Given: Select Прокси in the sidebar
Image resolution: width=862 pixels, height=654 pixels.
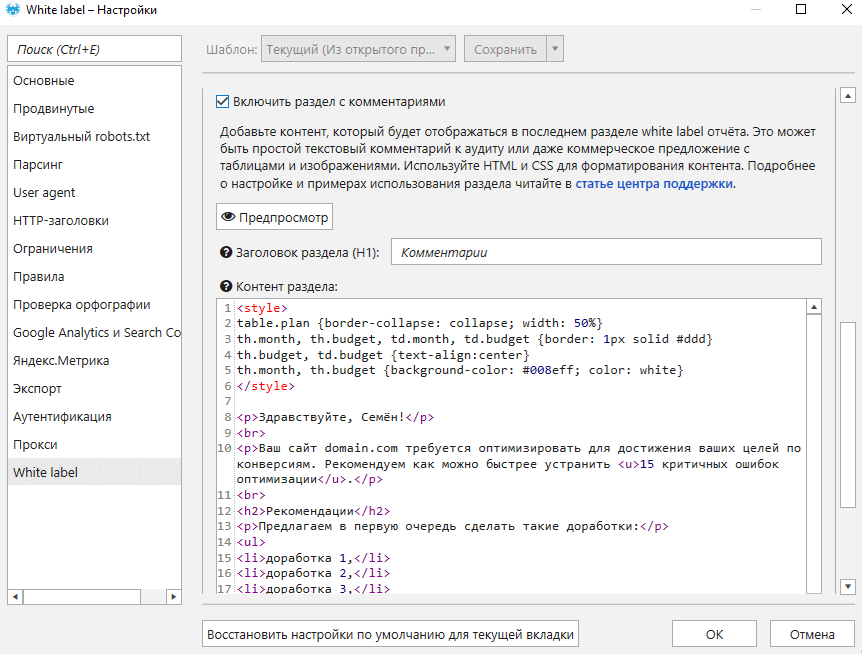Looking at the screenshot, I should [x=94, y=445].
